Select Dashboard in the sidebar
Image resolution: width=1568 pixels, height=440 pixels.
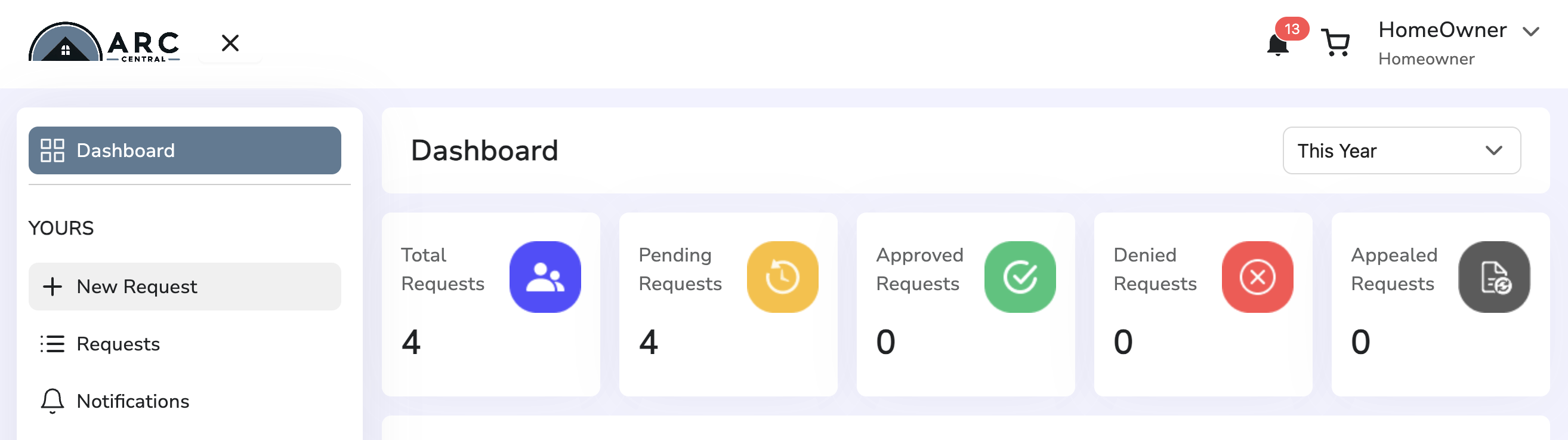185,150
